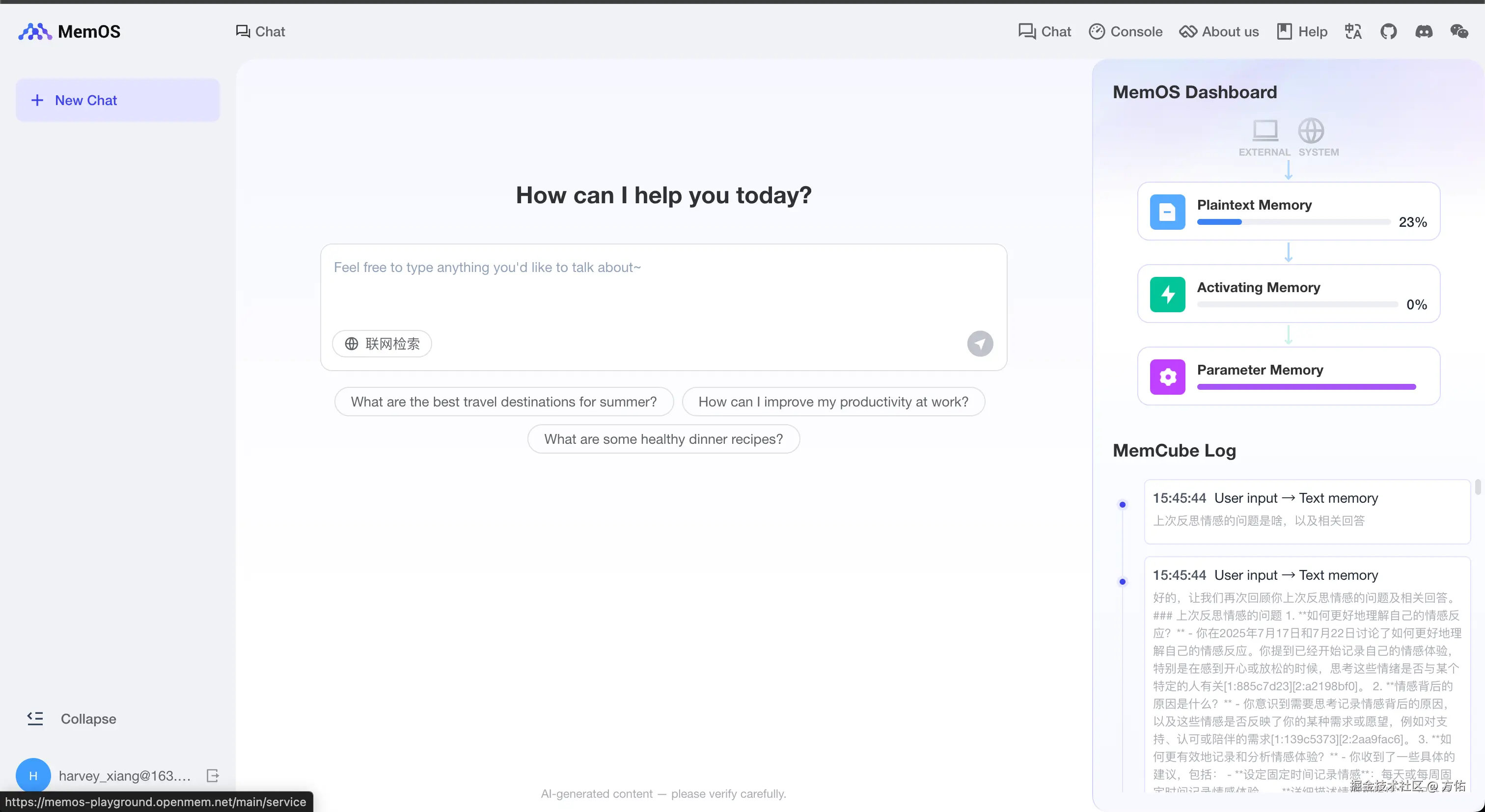Click the MemCube Log heading
This screenshot has height=812, width=1485.
[1174, 451]
